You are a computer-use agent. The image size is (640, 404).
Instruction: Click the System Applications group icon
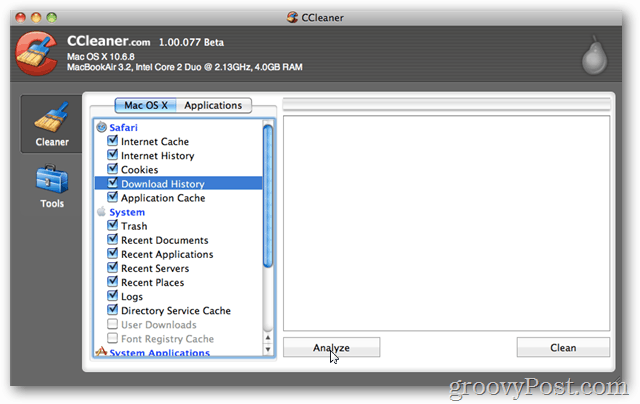point(101,351)
